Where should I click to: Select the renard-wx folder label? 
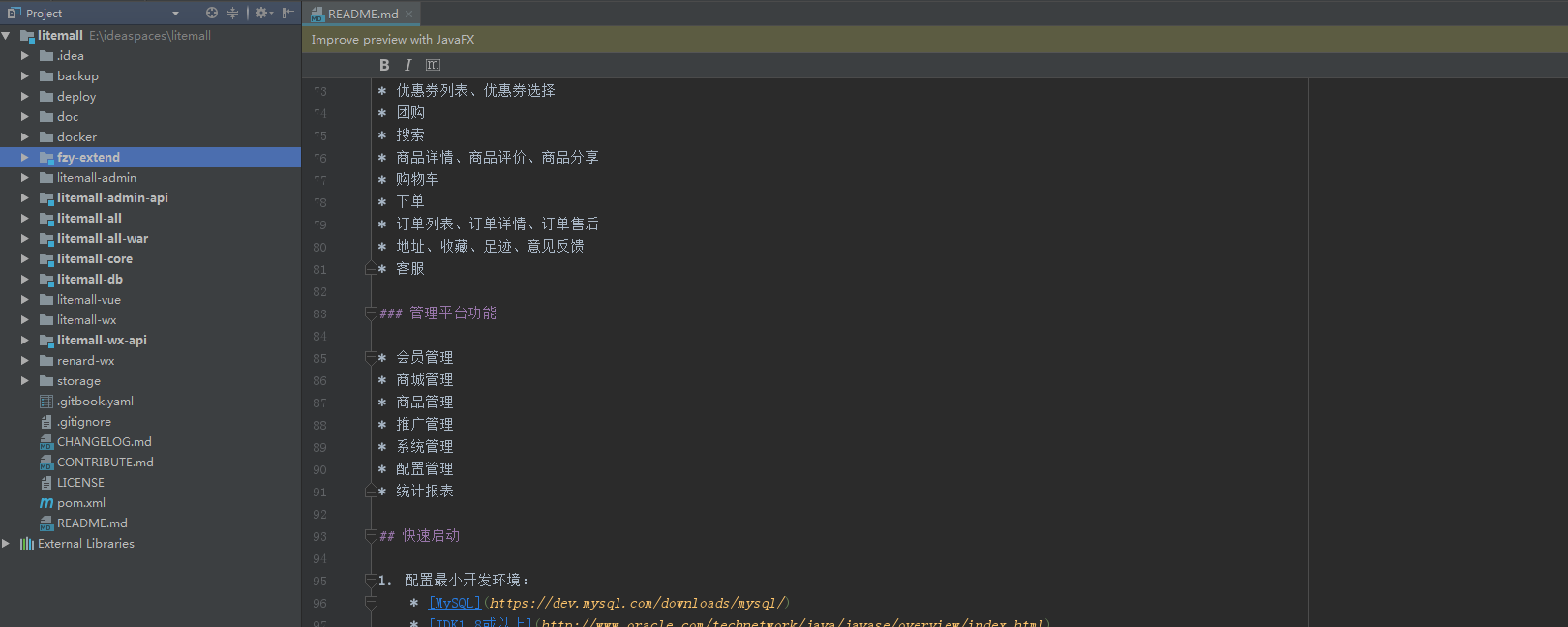[x=85, y=361]
